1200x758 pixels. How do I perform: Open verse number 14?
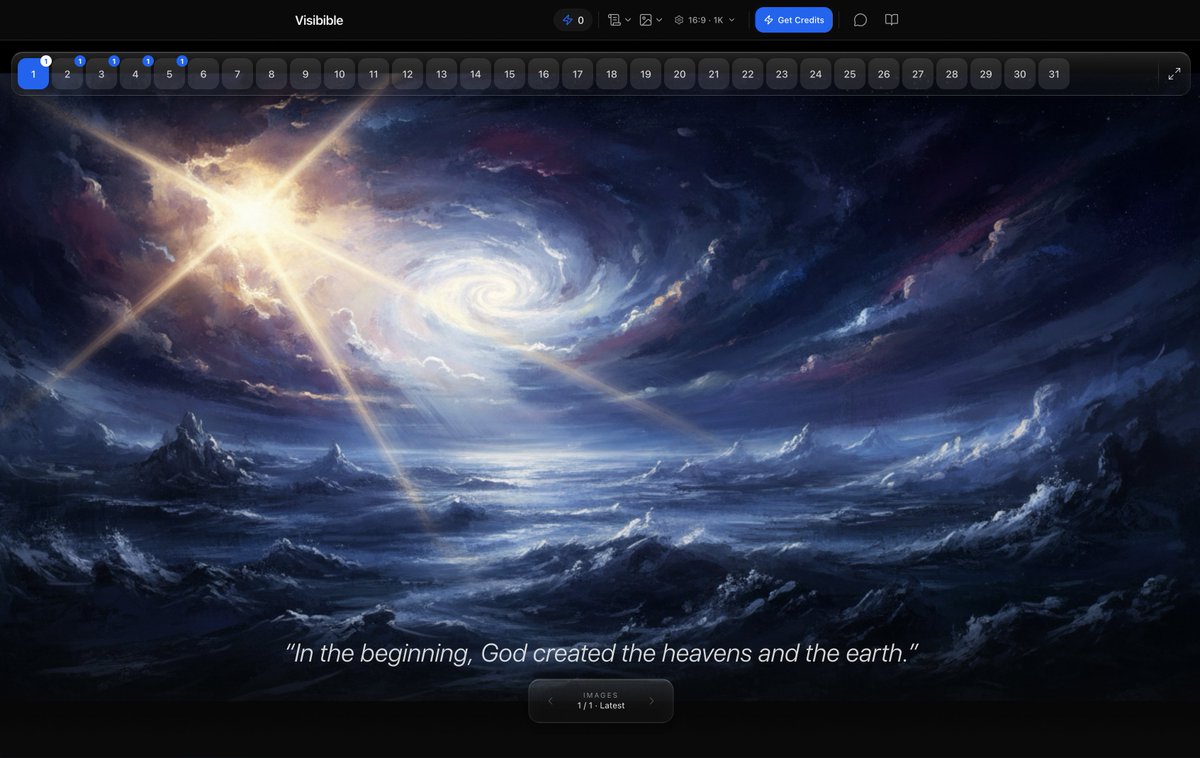coord(475,74)
